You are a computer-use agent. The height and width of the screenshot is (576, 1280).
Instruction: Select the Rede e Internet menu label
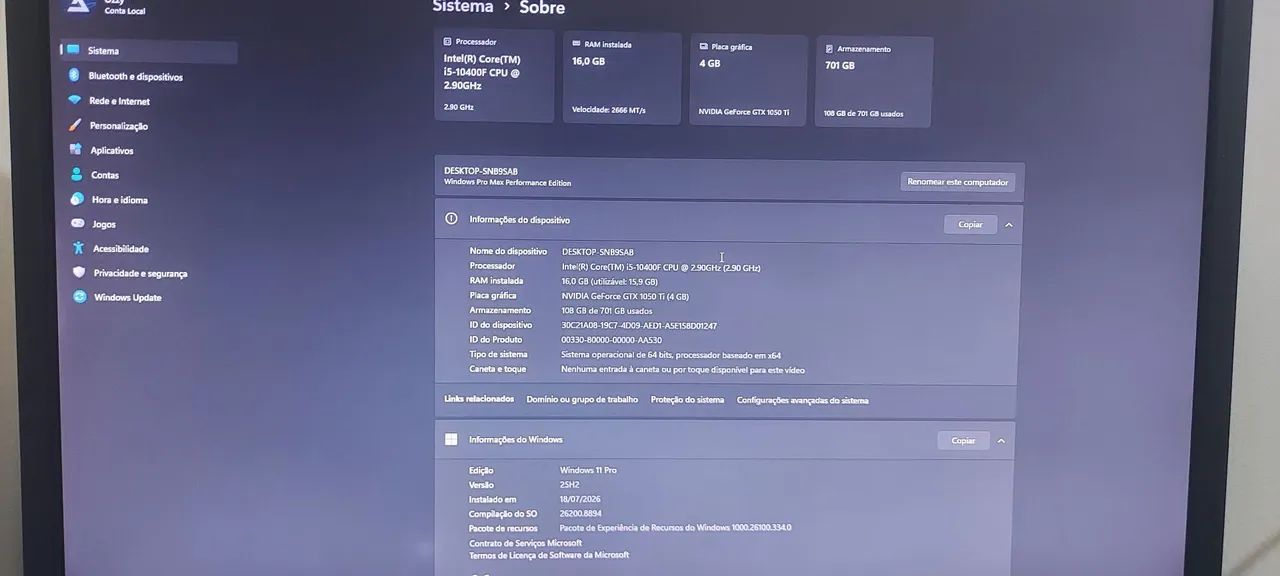click(119, 101)
